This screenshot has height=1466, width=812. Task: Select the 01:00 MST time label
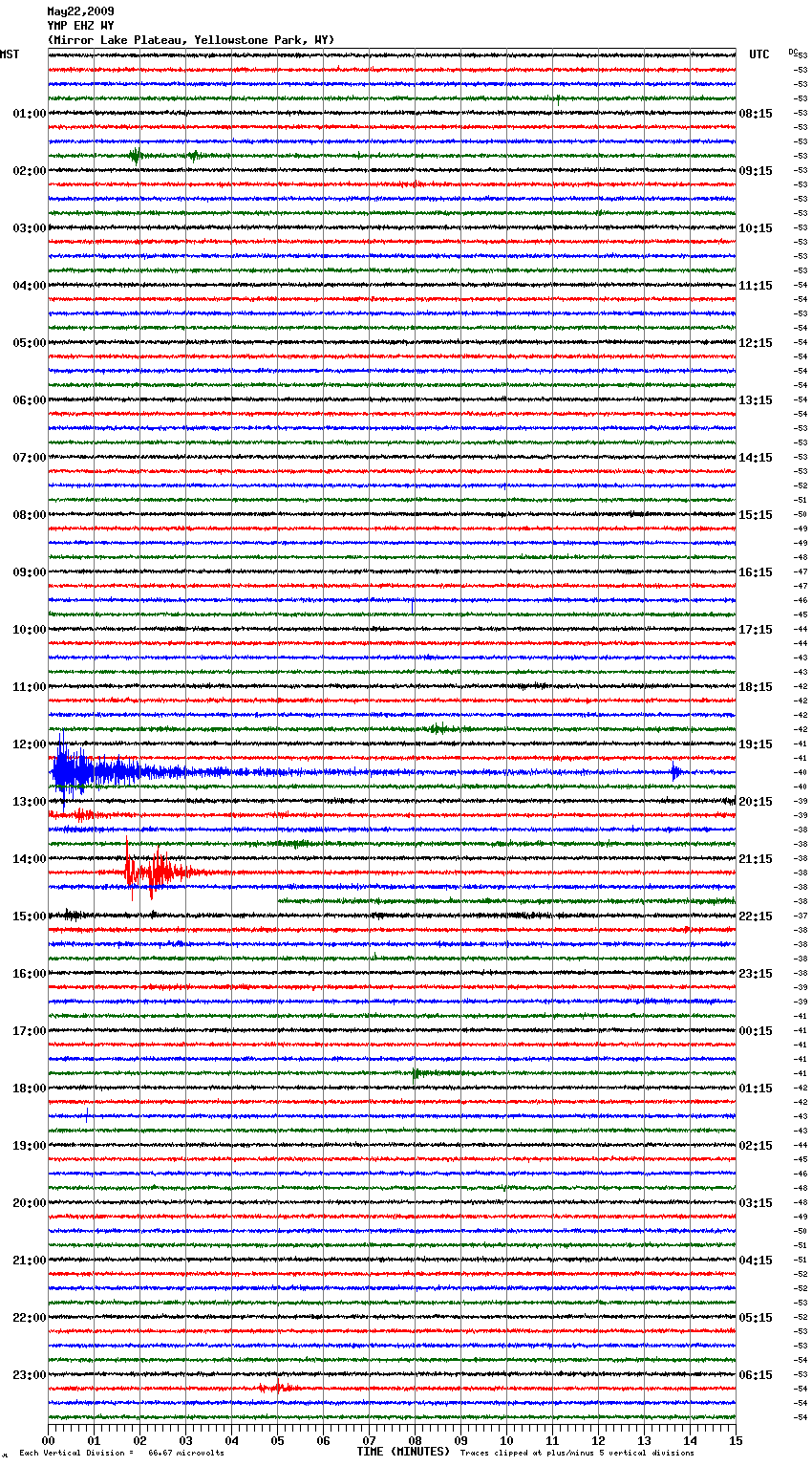(29, 114)
